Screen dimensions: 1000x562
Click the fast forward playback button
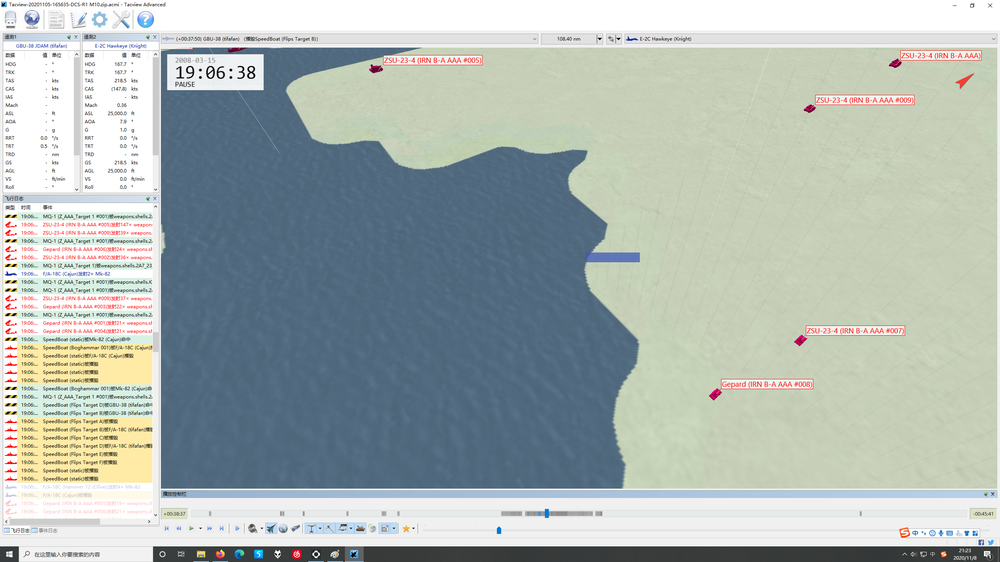coord(209,528)
